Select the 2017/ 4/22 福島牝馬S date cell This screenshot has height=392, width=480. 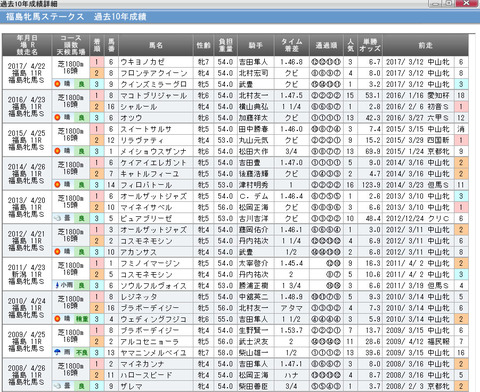point(27,73)
